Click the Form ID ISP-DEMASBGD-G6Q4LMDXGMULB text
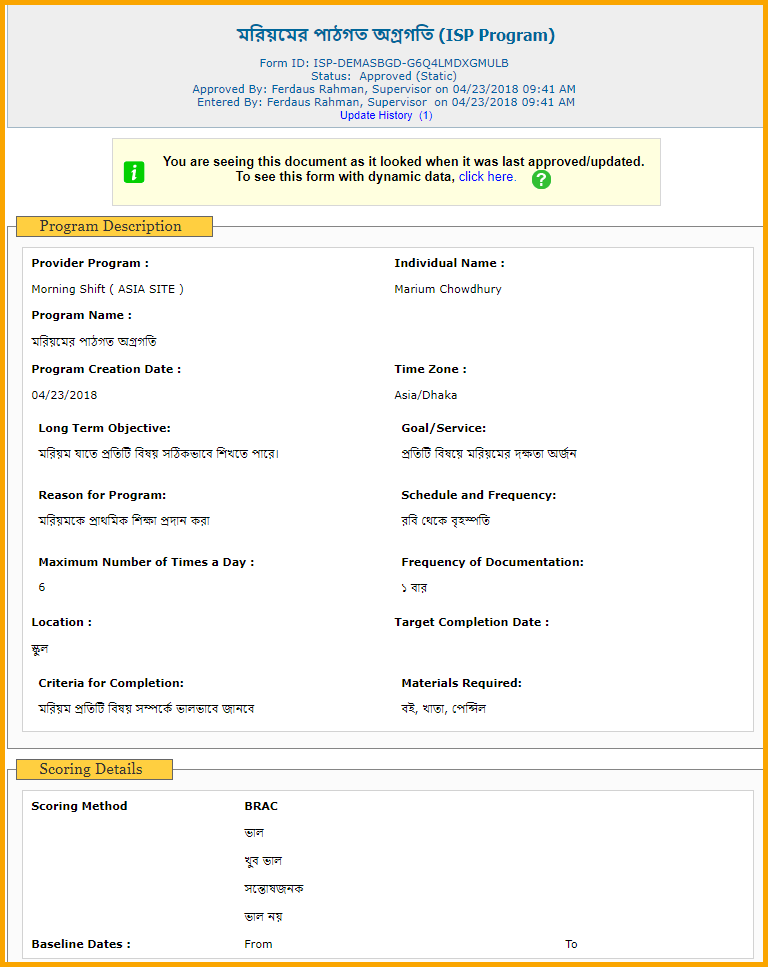 384,63
